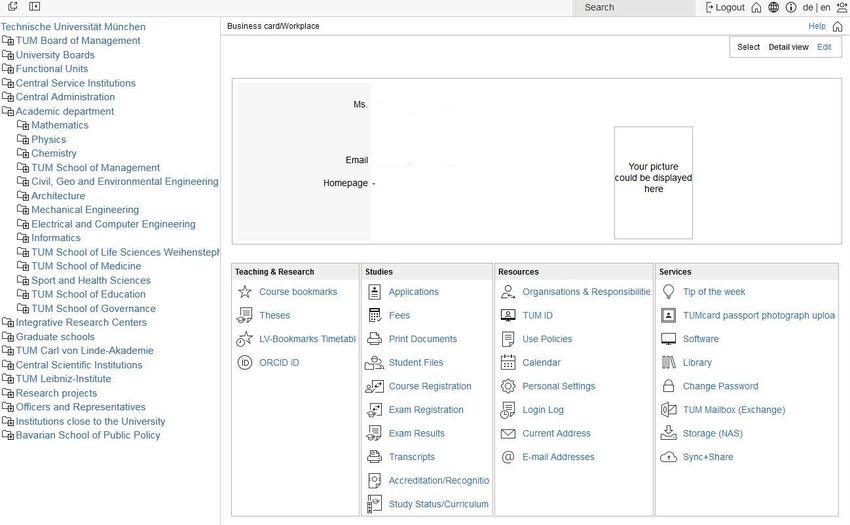Open the Physics department link
The width and height of the screenshot is (850, 525).
tap(49, 139)
